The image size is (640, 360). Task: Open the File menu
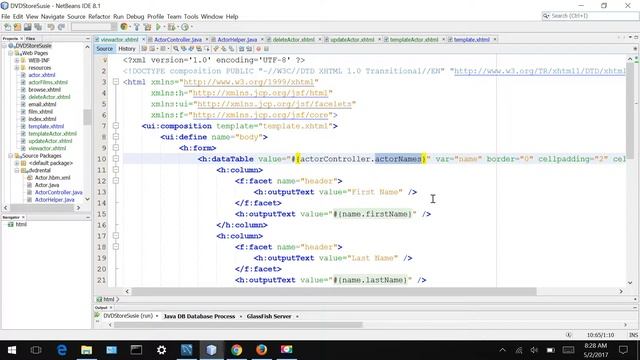coord(5,16)
